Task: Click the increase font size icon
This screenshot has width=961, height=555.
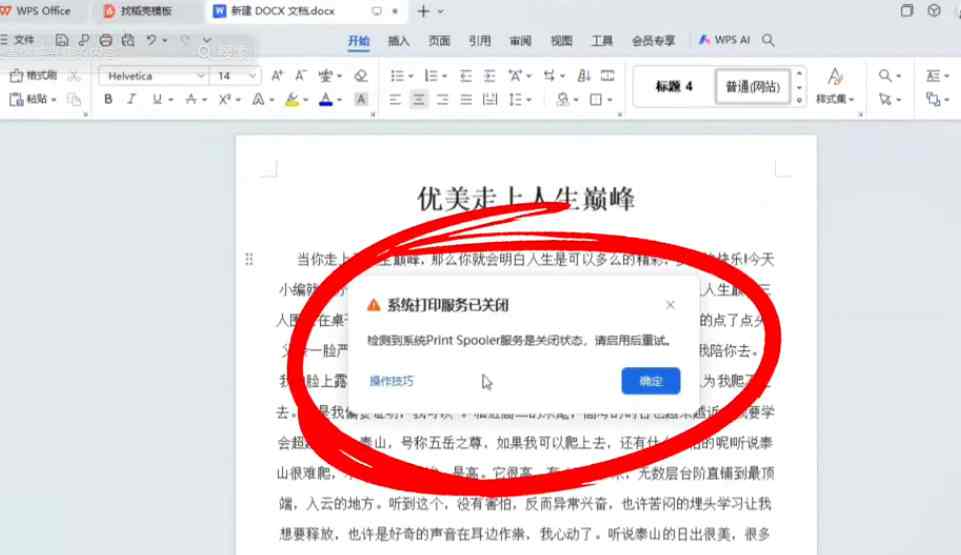Action: coord(277,76)
